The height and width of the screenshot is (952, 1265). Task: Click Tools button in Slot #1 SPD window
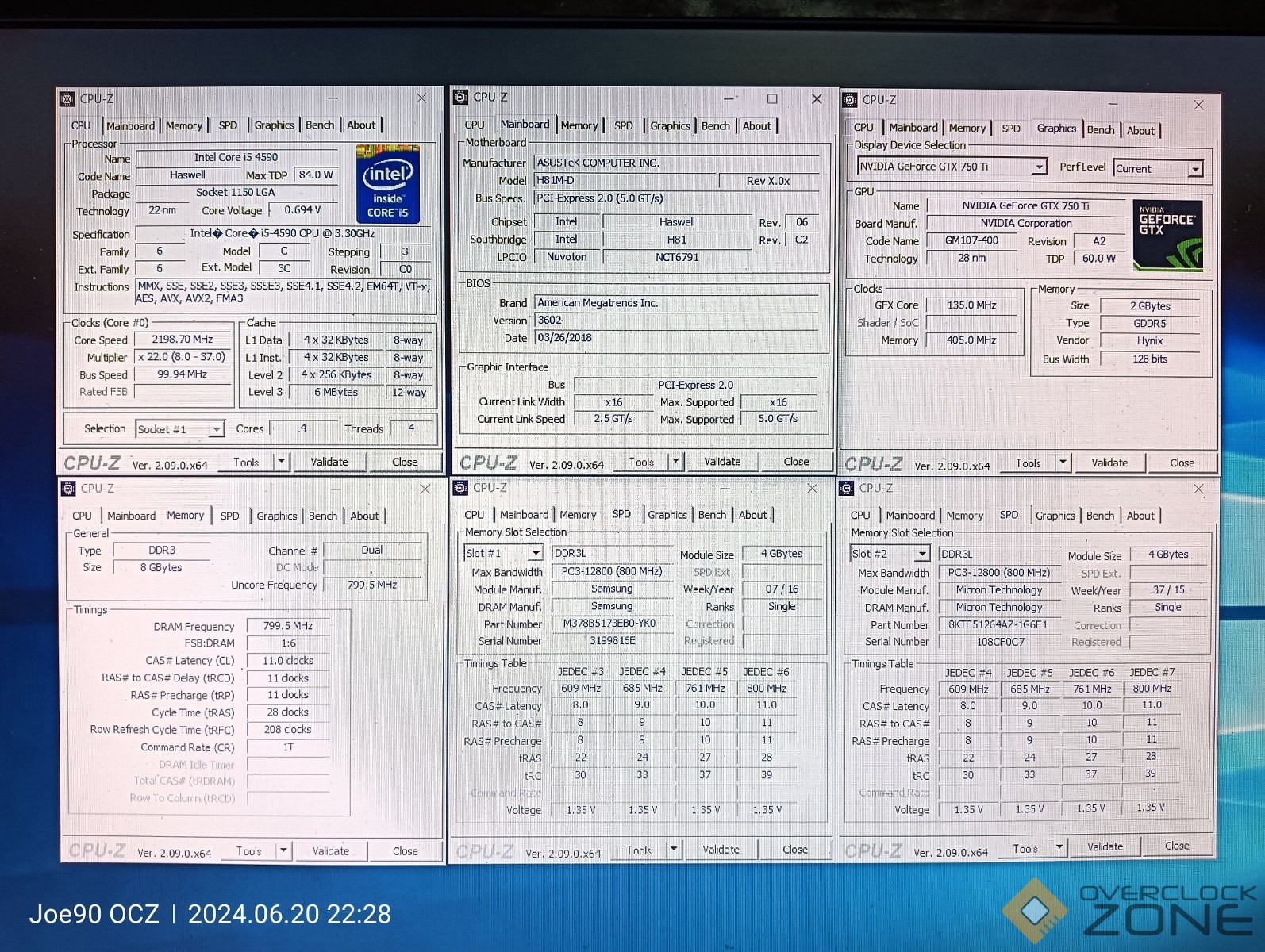639,850
